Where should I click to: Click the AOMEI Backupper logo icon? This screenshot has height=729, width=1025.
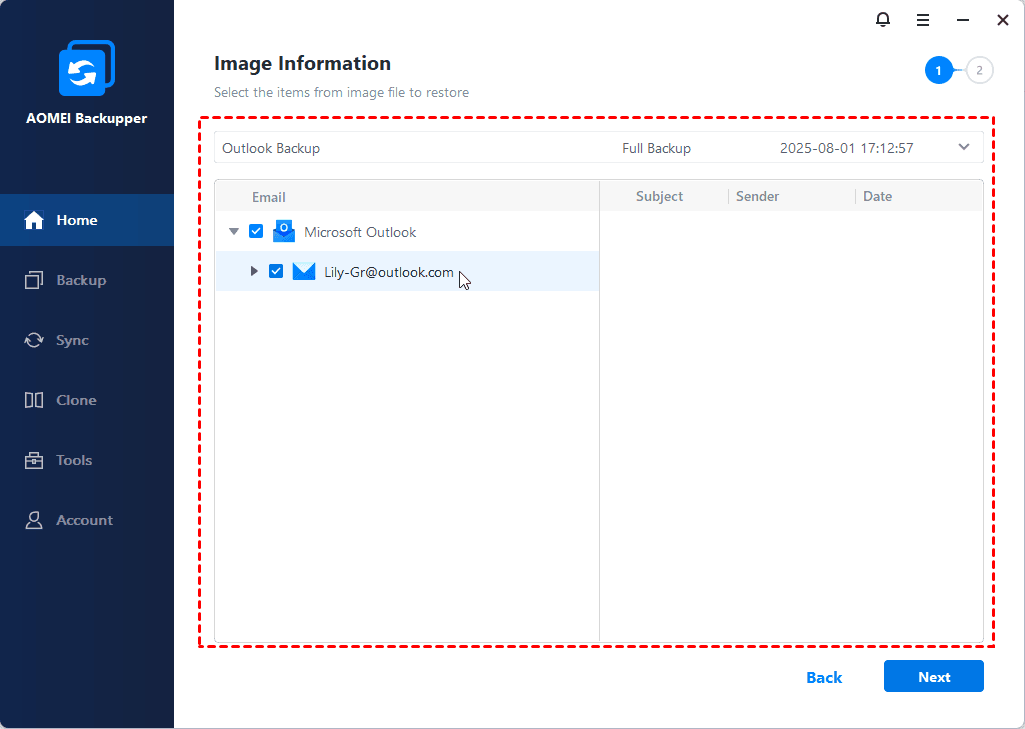87,70
